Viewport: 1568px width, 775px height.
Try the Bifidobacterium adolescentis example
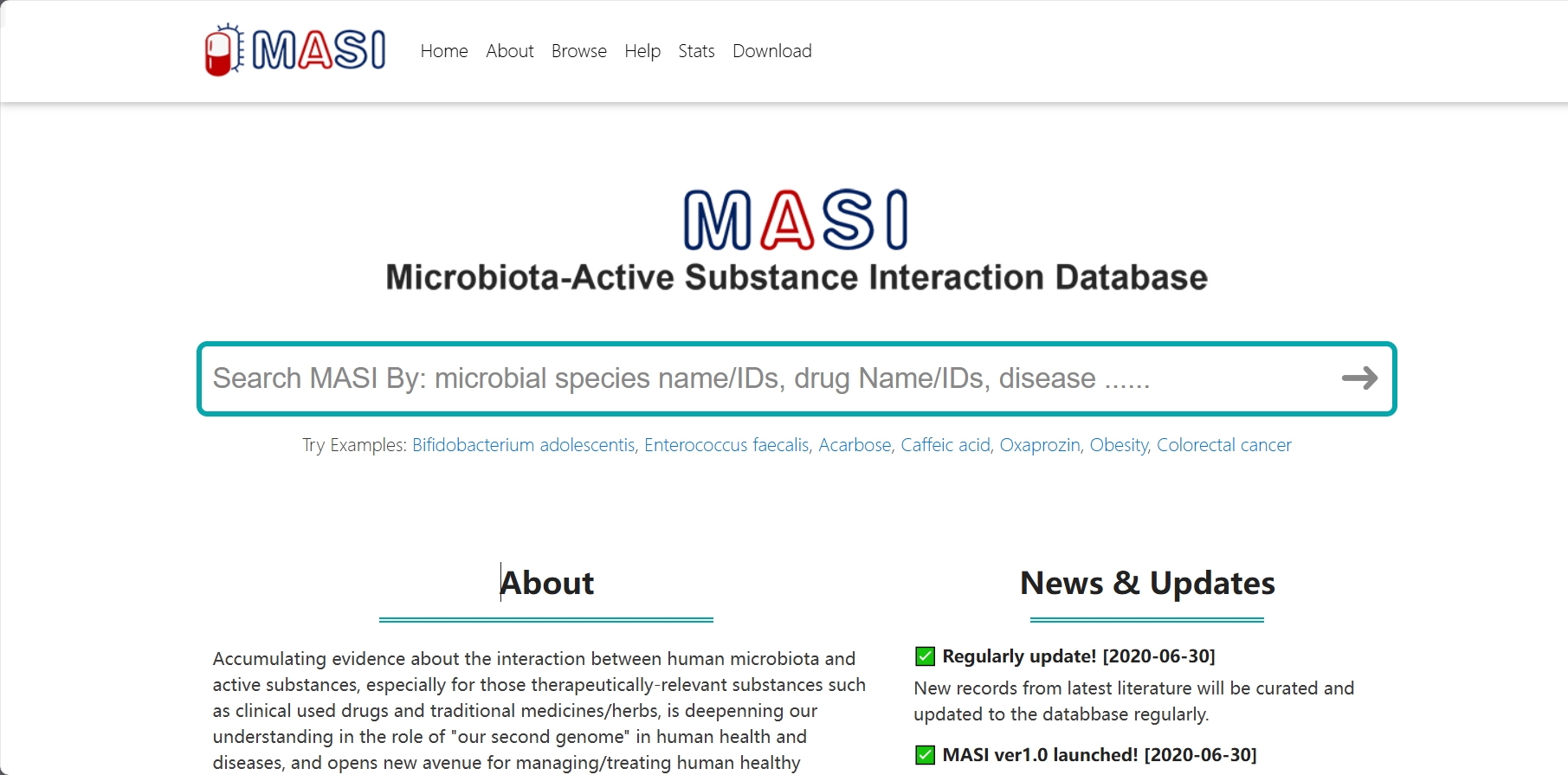[524, 445]
